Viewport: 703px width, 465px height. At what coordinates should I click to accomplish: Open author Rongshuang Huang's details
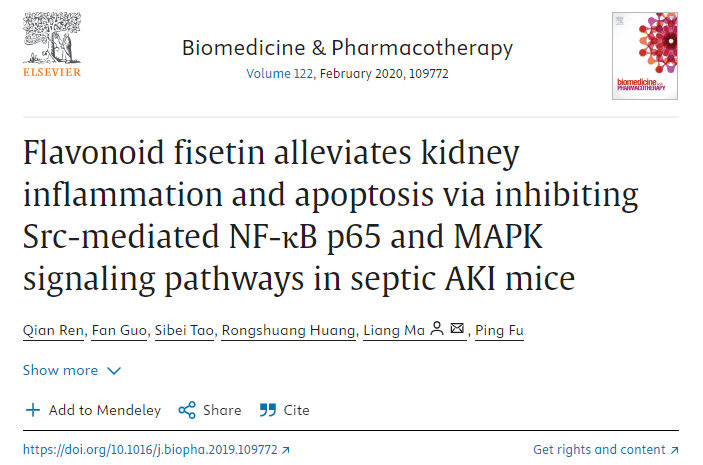(x=288, y=330)
